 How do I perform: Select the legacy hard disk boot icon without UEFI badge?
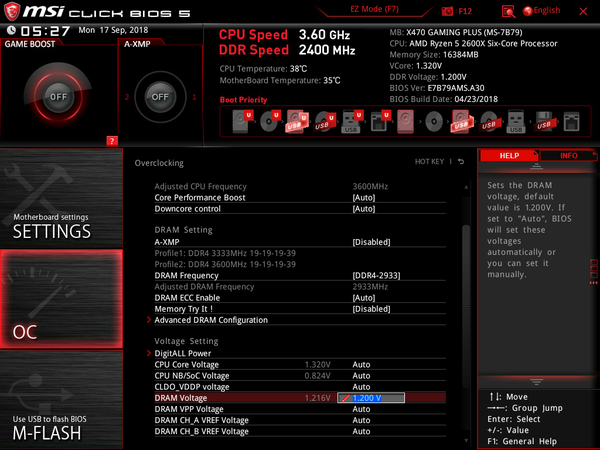406,122
